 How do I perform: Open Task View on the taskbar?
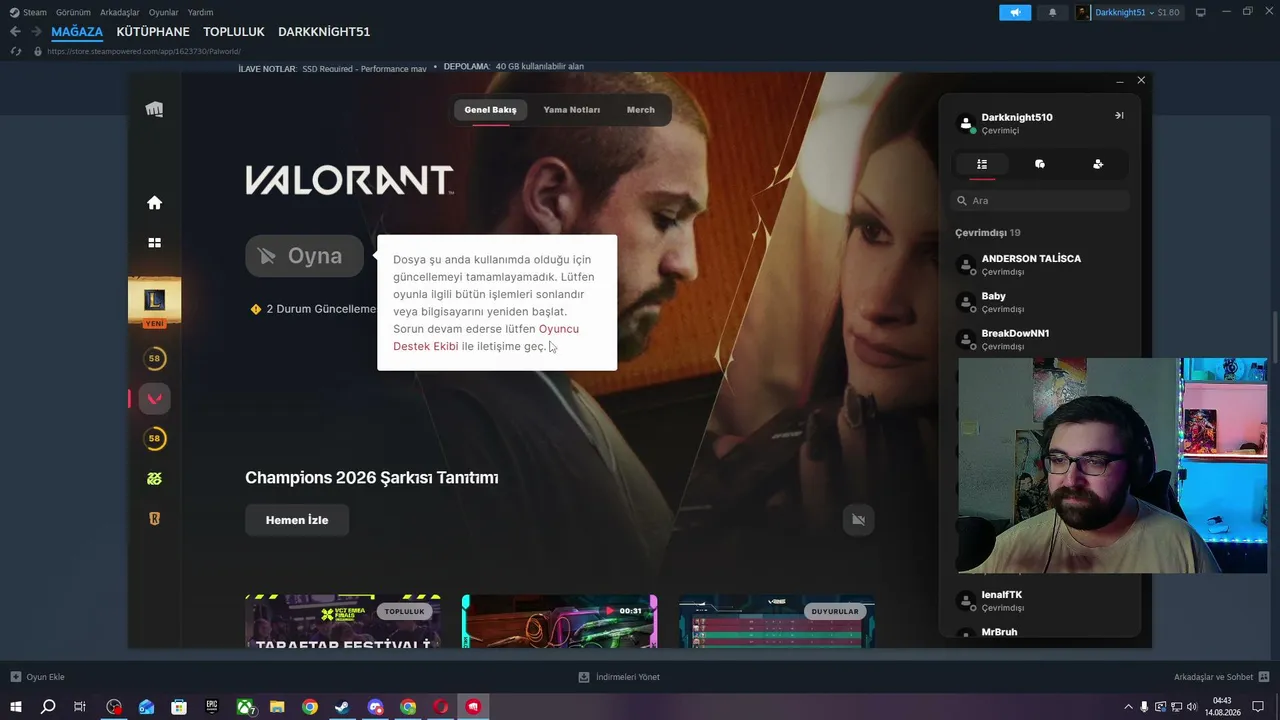(80, 707)
